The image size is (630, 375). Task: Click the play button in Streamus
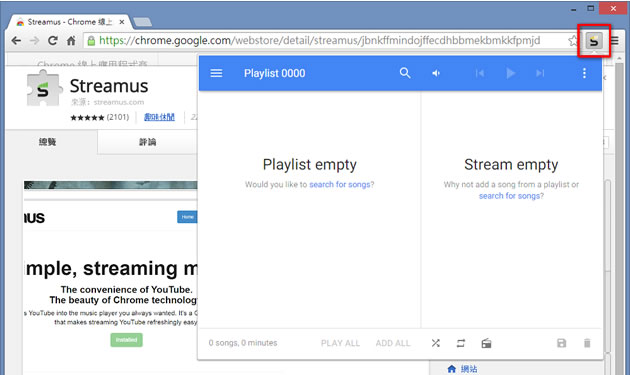(x=511, y=73)
